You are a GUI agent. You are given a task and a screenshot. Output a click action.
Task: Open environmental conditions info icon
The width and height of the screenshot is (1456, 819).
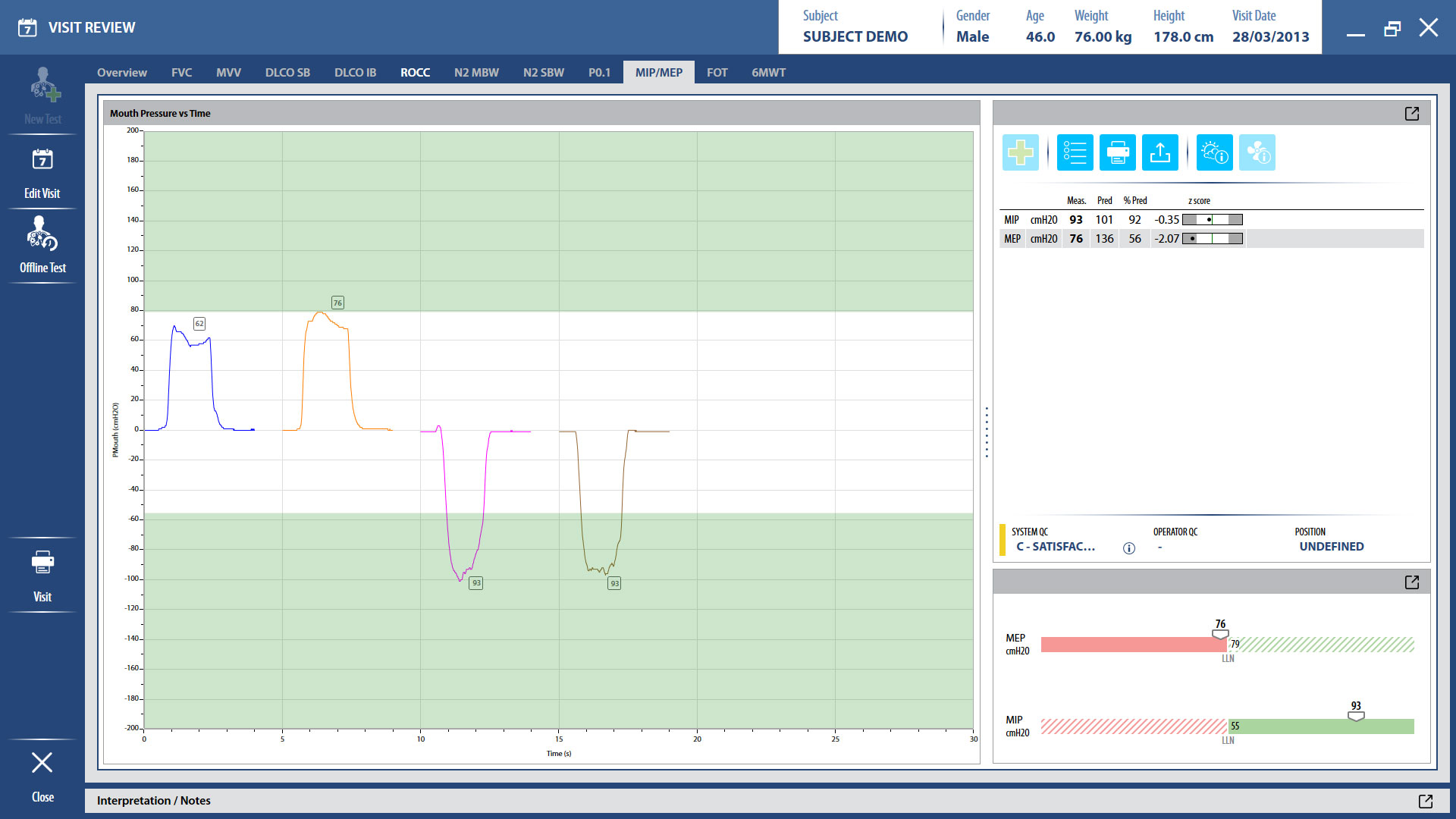(1214, 152)
